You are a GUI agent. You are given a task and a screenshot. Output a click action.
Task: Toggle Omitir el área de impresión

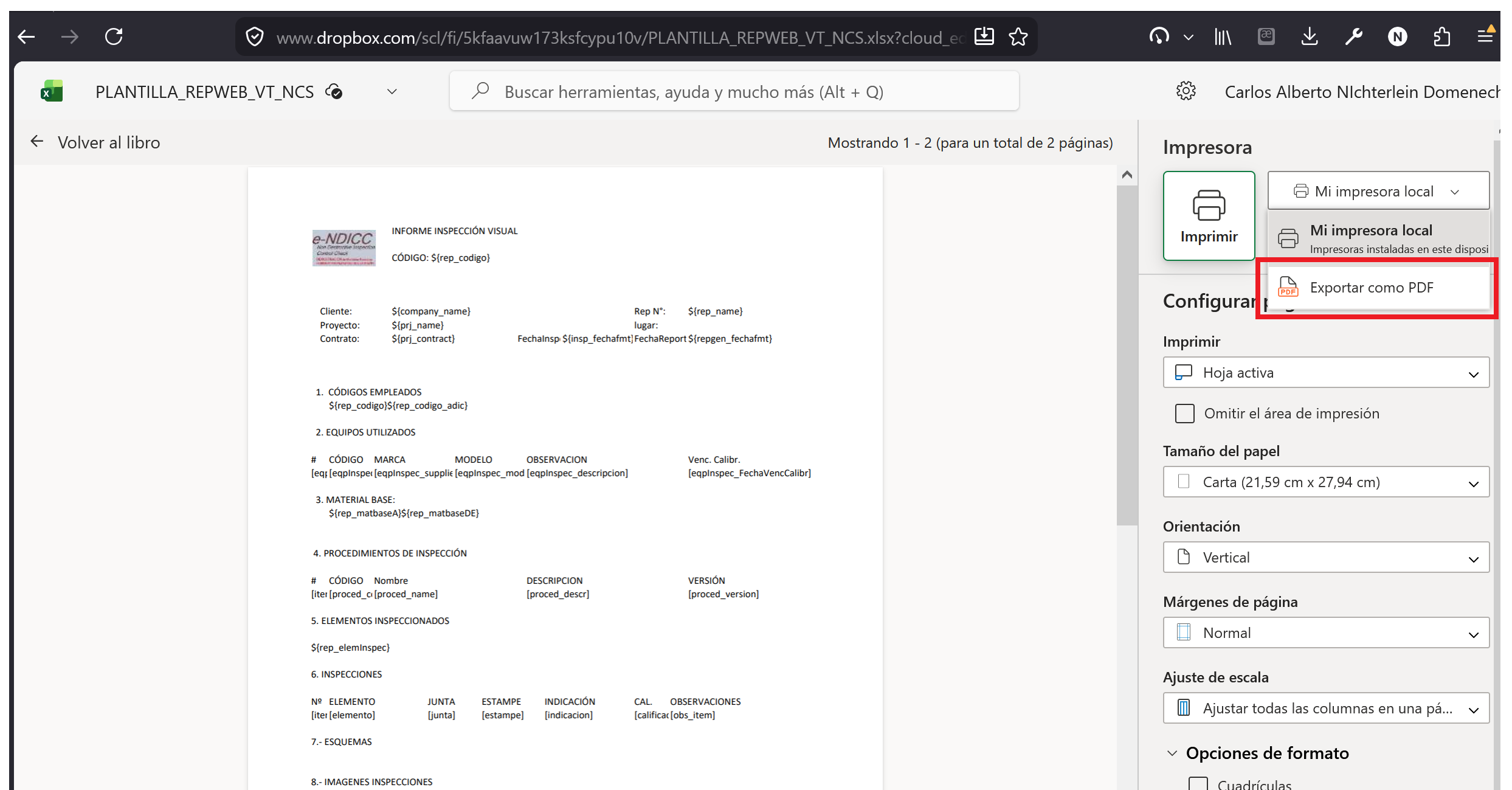1184,414
